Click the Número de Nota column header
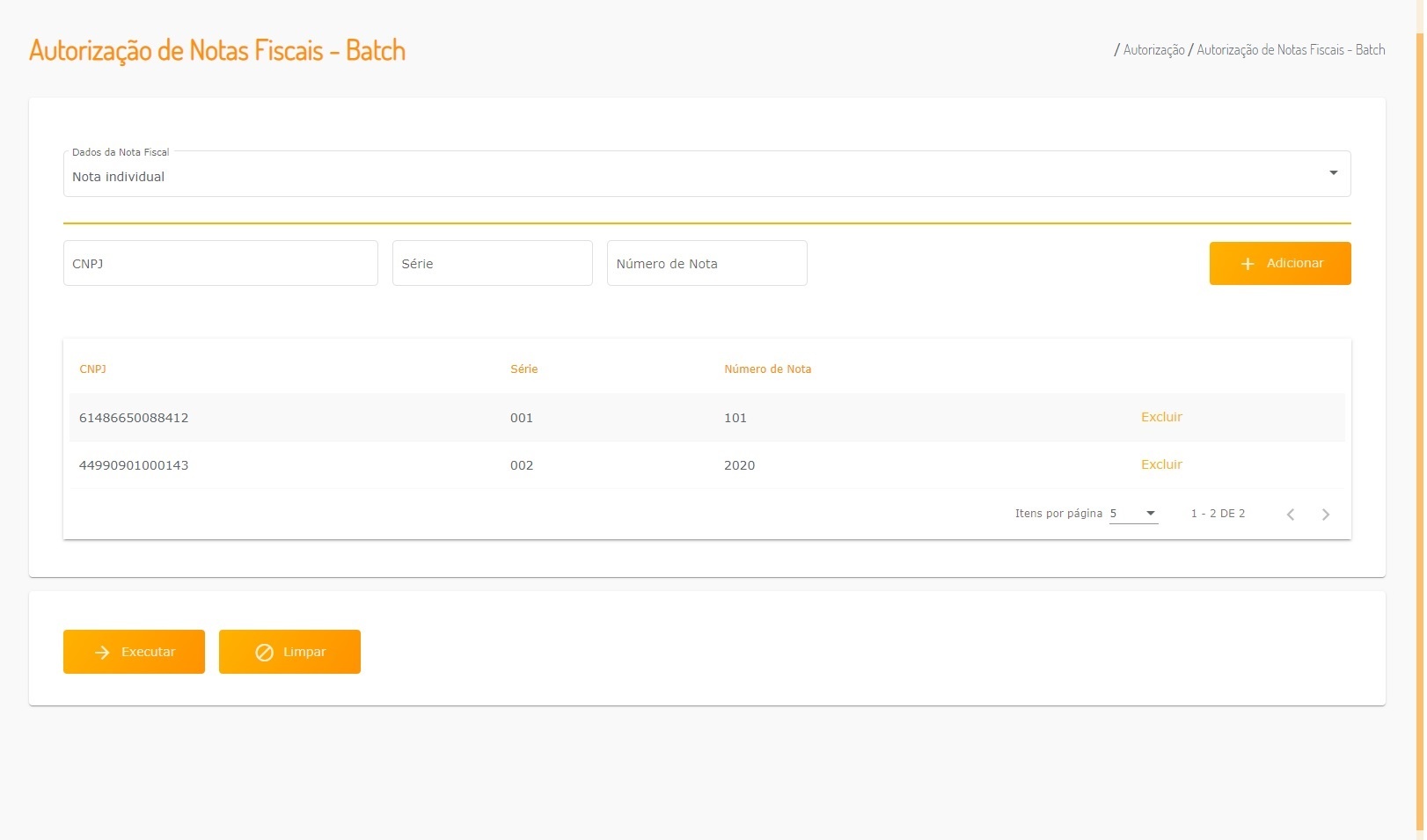 pos(767,369)
